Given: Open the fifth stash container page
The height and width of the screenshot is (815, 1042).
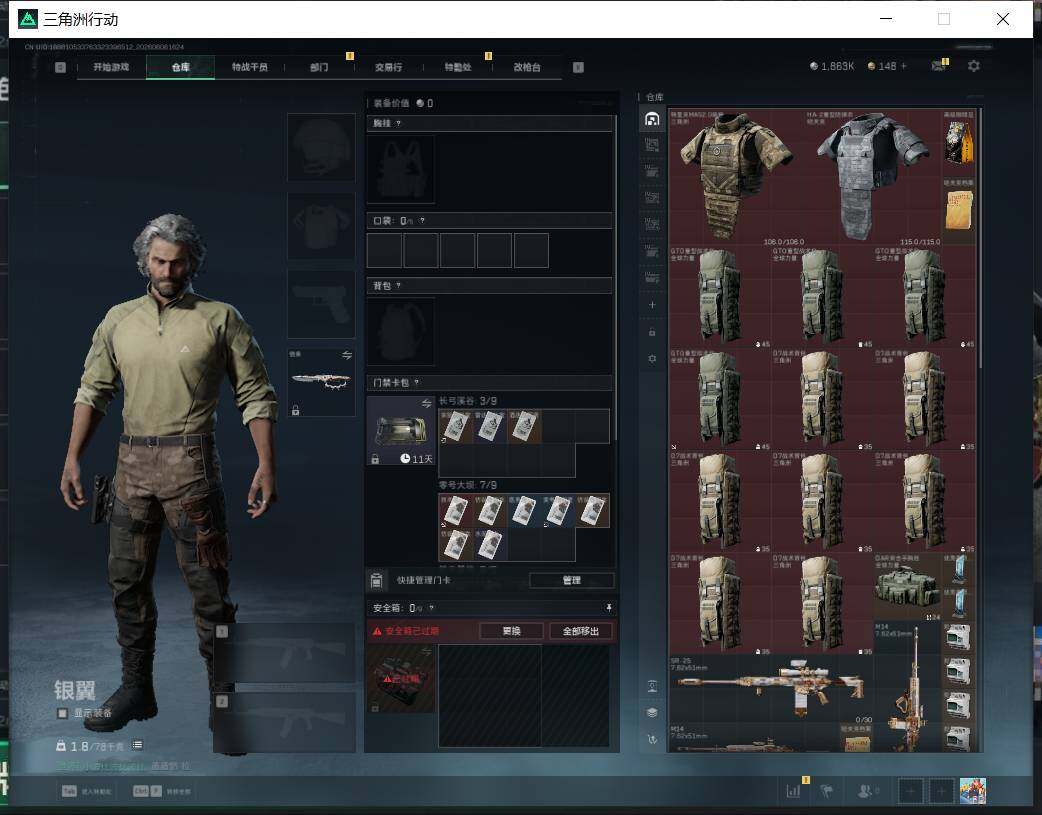Looking at the screenshot, I should pos(652,225).
